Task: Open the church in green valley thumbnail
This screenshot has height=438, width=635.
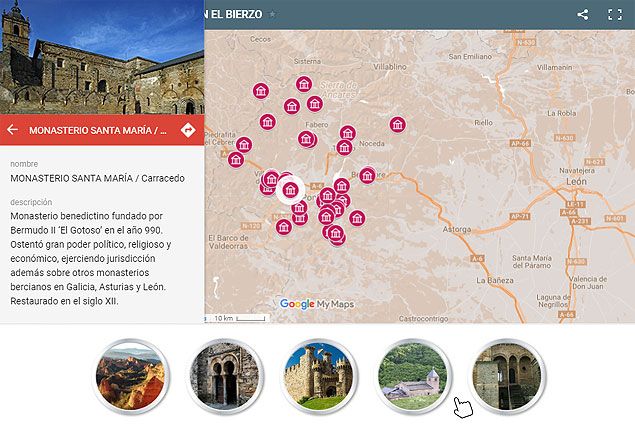Action: coord(412,374)
